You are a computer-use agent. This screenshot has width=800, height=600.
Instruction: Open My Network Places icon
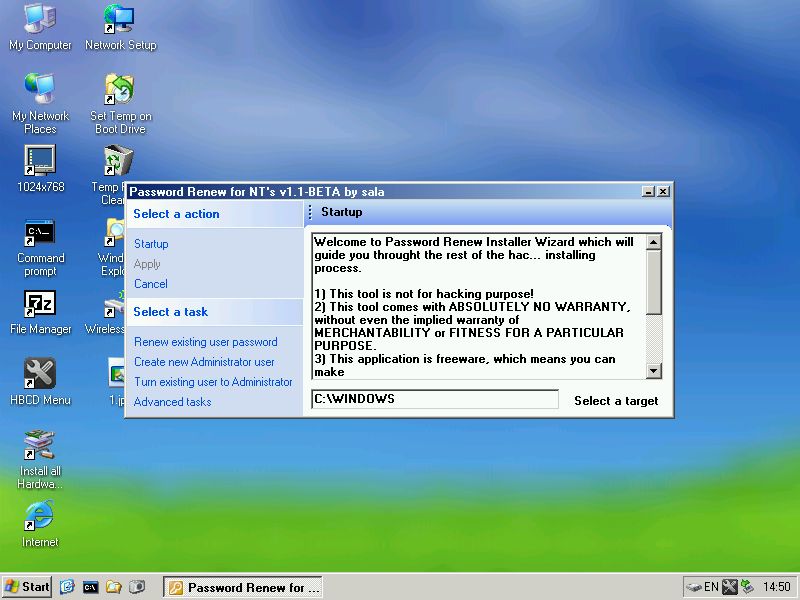(x=40, y=104)
